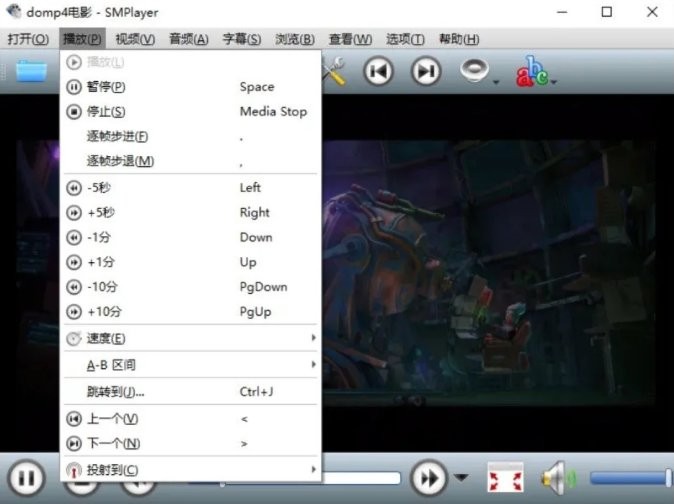Choose 停止(S) in the play menu
This screenshot has width=674, height=504.
(190, 112)
